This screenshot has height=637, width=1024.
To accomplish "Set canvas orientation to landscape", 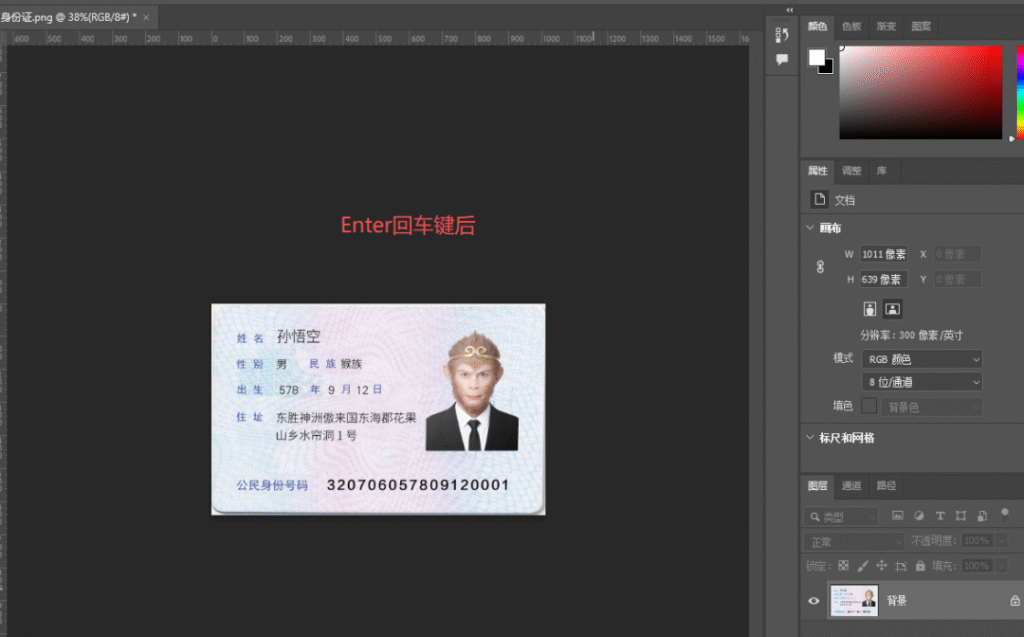I will tap(893, 309).
